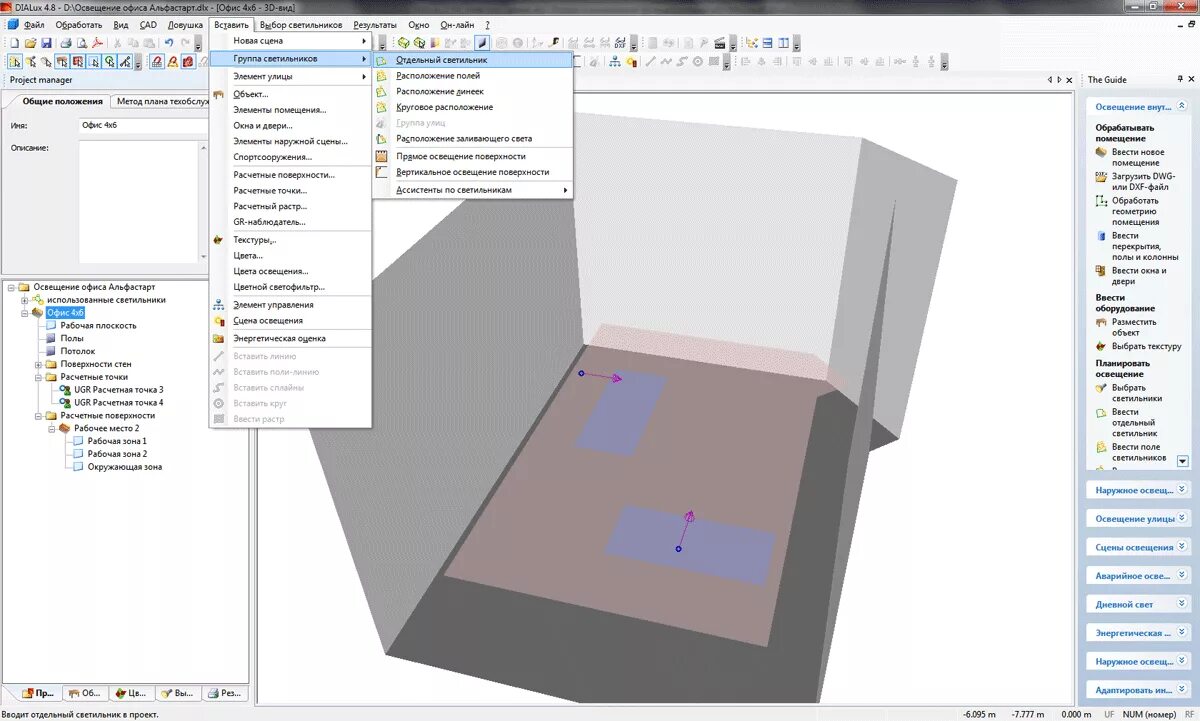Click the PDF export toolbar icon
The height and width of the screenshot is (721, 1200).
[x=97, y=43]
